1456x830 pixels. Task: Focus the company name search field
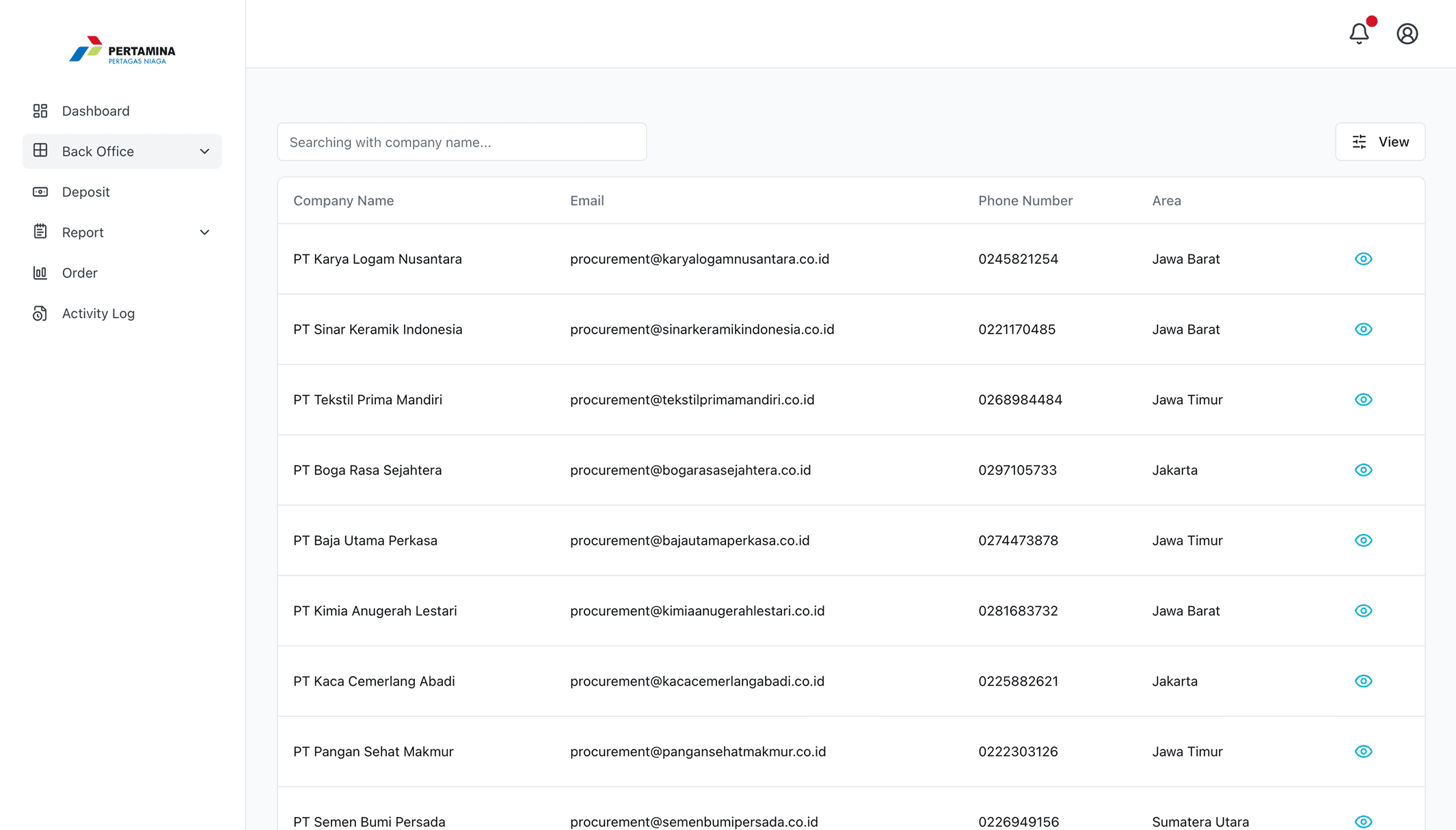pos(461,142)
